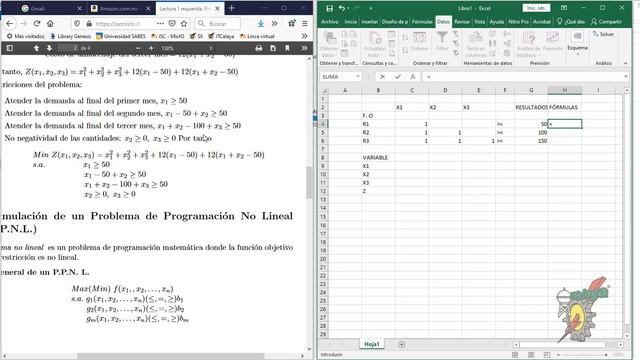Save the Excel workbook with the disk icon

tap(329, 8)
